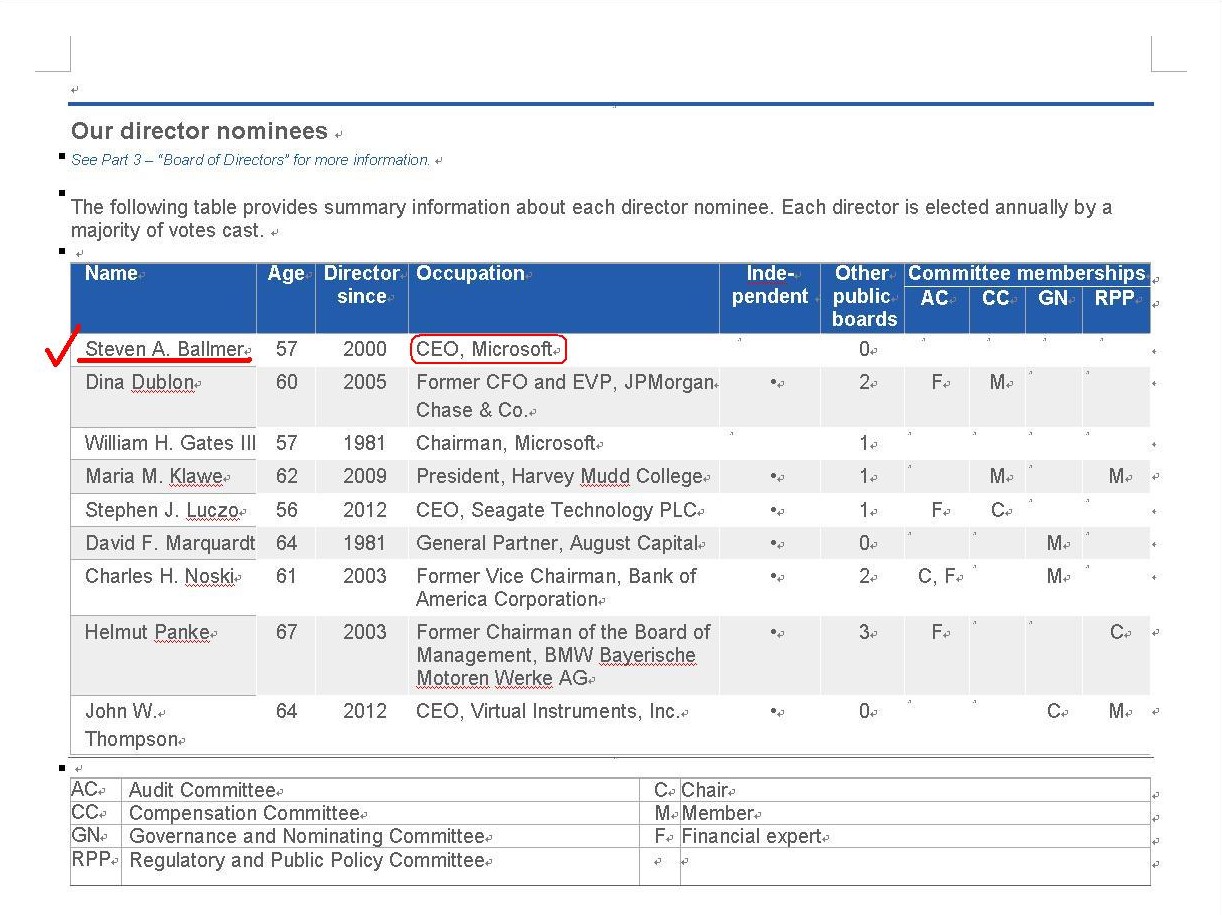Click "Former Chairman of the Board of Management" occupation
1222x915 pixels.
(x=563, y=655)
